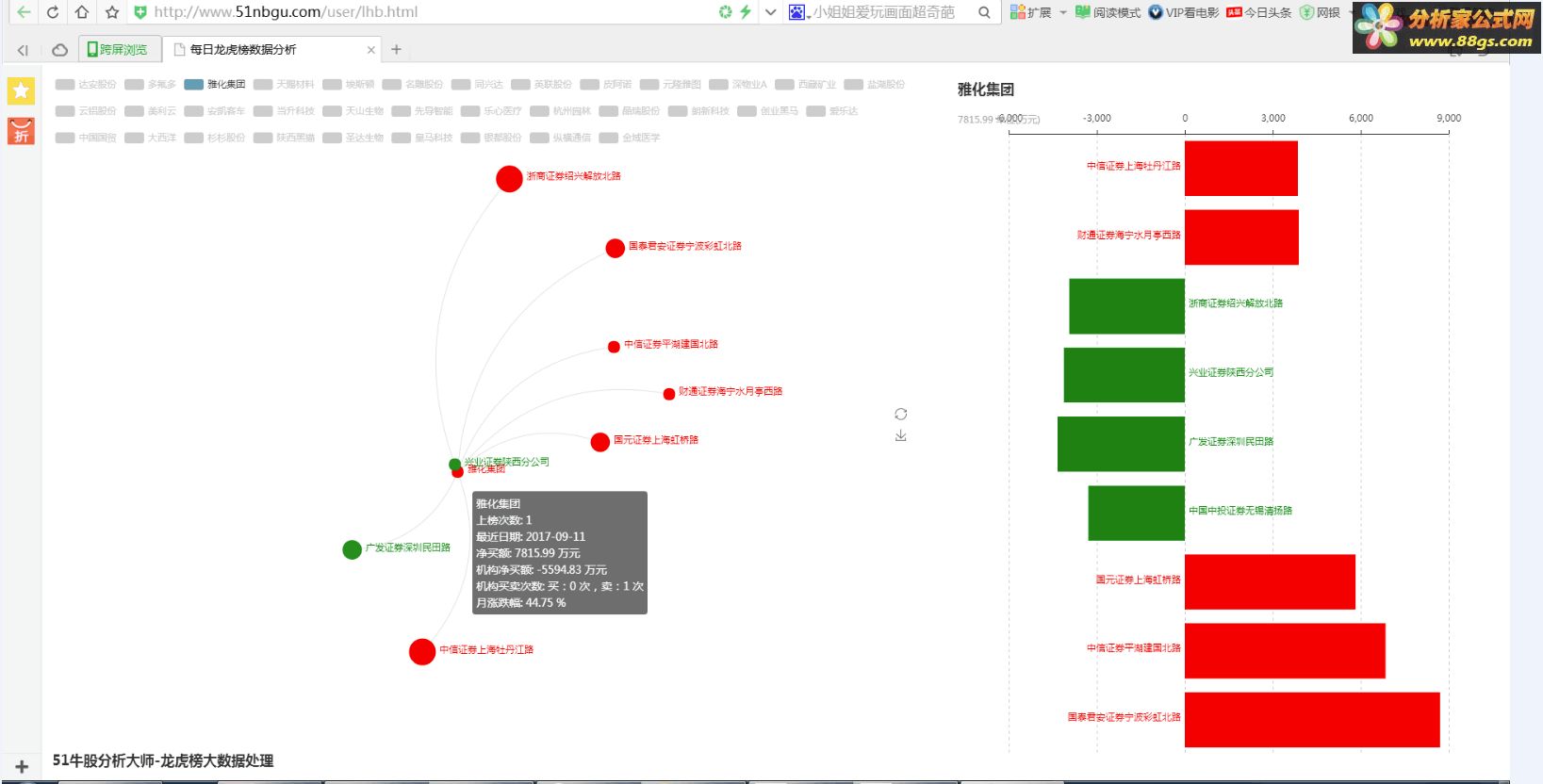Go back to the previous page
The height and width of the screenshot is (784, 1543).
[x=23, y=12]
